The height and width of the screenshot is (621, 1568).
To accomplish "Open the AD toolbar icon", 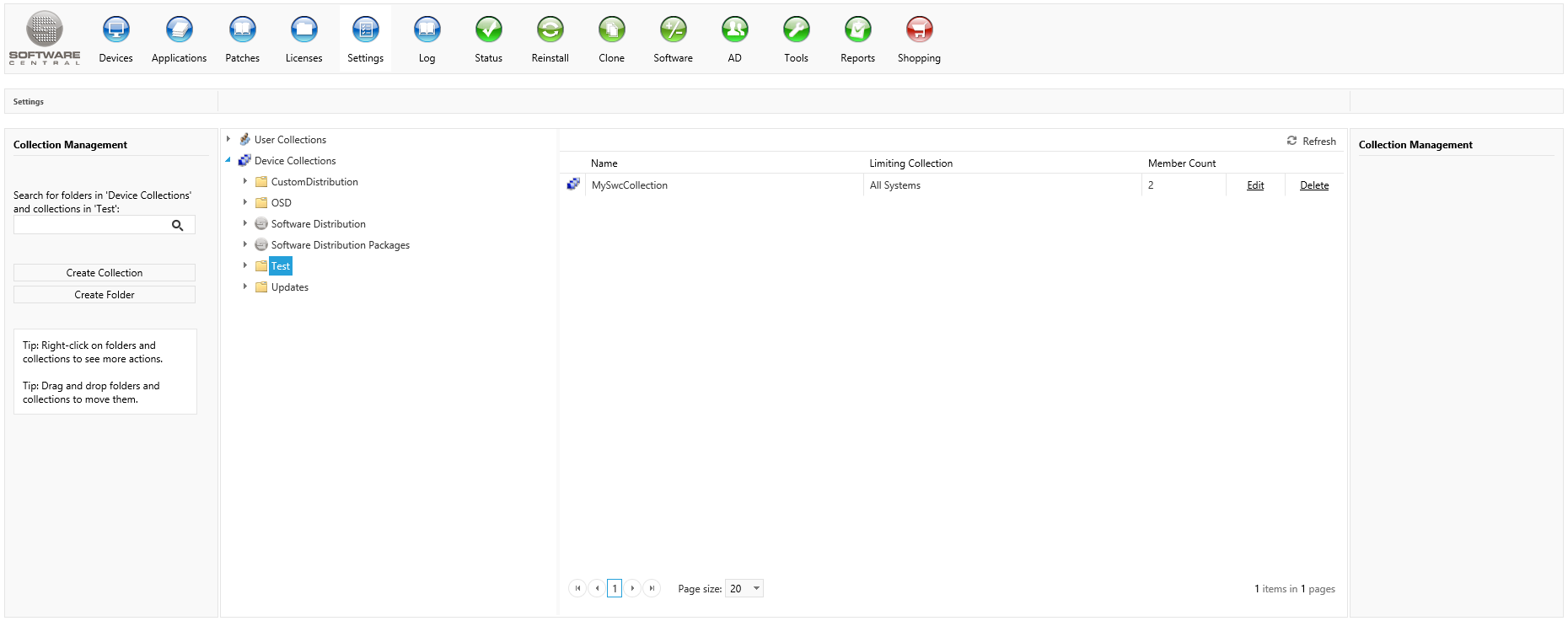I will click(734, 30).
